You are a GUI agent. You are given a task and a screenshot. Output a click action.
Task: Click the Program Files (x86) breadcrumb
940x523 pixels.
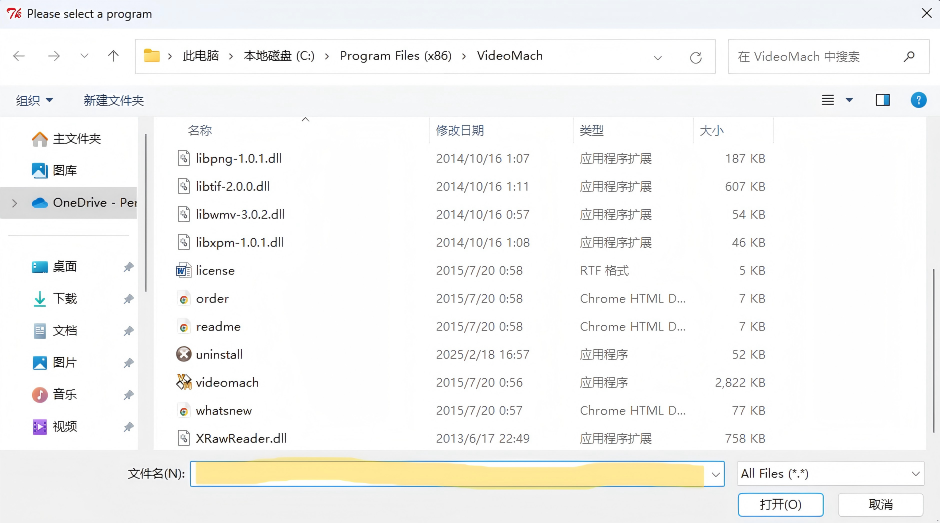coord(396,56)
